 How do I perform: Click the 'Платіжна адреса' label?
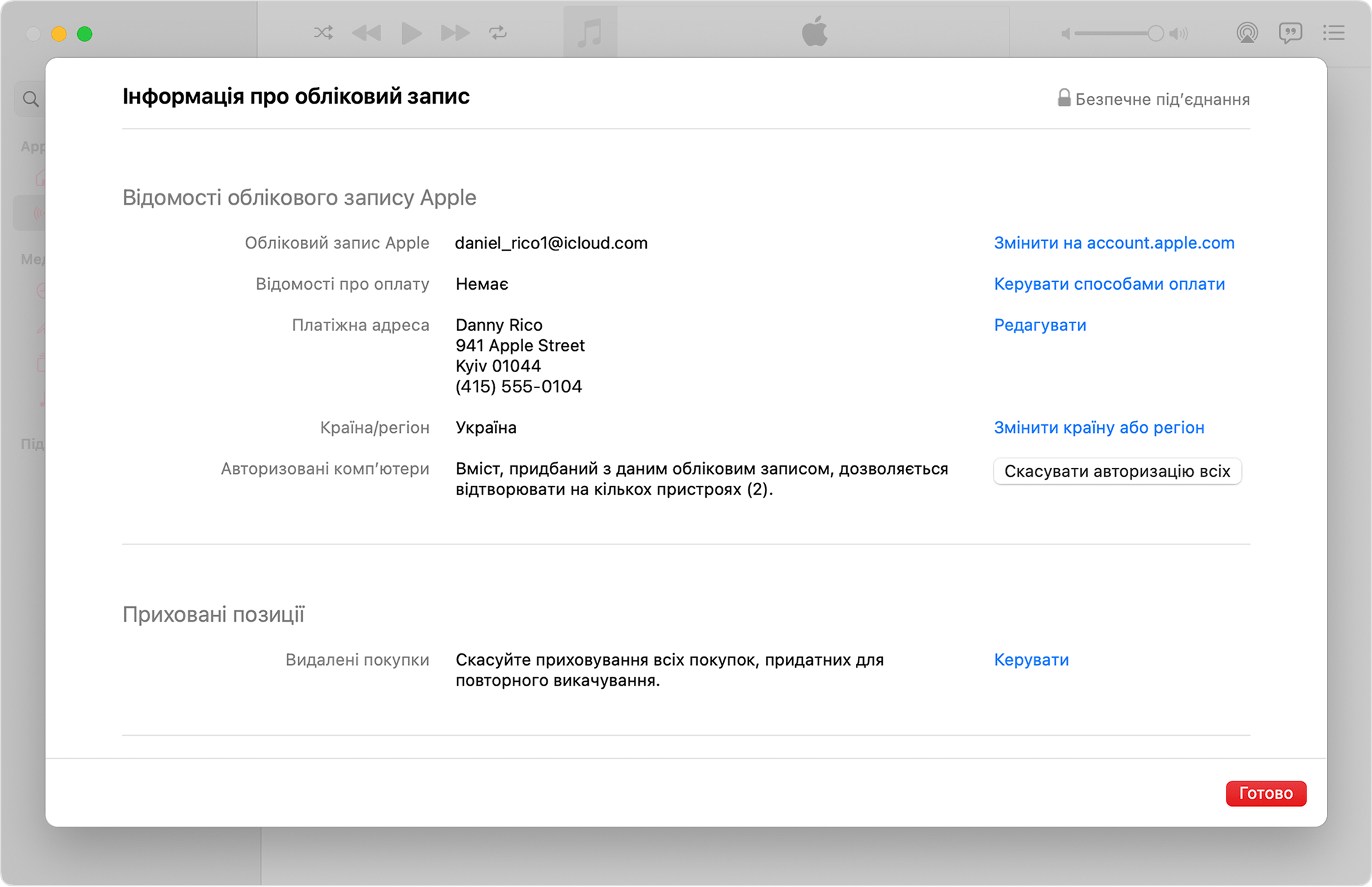pos(360,325)
